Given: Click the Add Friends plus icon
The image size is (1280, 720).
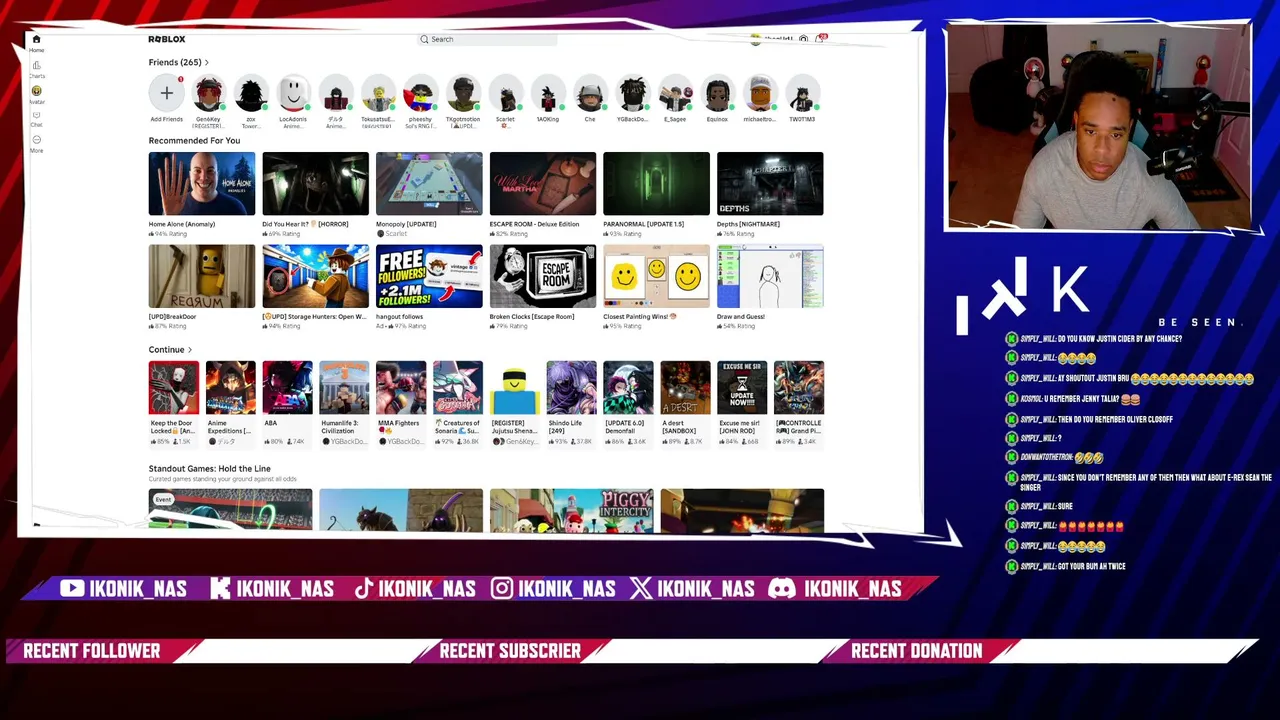Looking at the screenshot, I should [x=167, y=93].
